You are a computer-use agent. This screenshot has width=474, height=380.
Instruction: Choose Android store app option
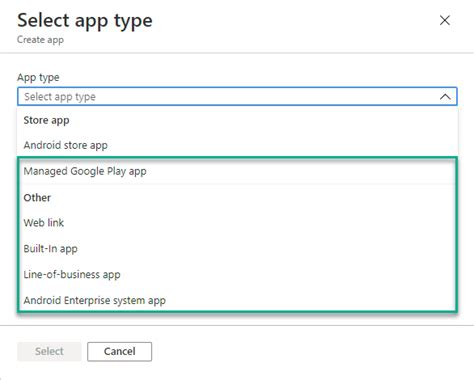pyautogui.click(x=237, y=145)
